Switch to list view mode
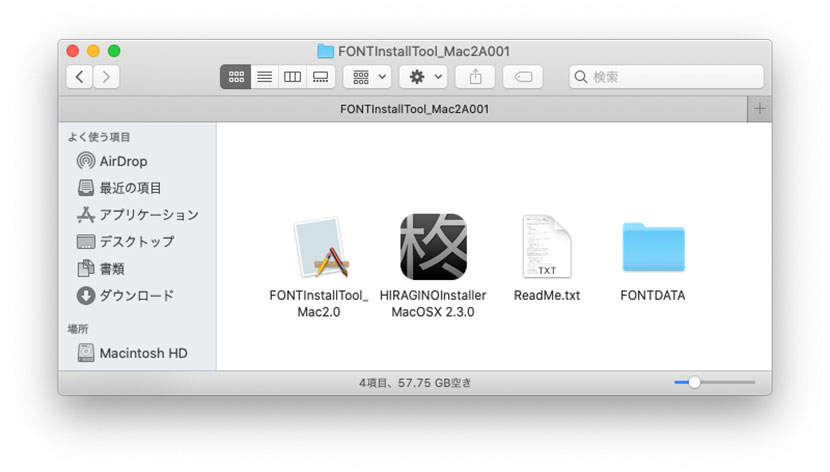The image size is (830, 472). (264, 77)
